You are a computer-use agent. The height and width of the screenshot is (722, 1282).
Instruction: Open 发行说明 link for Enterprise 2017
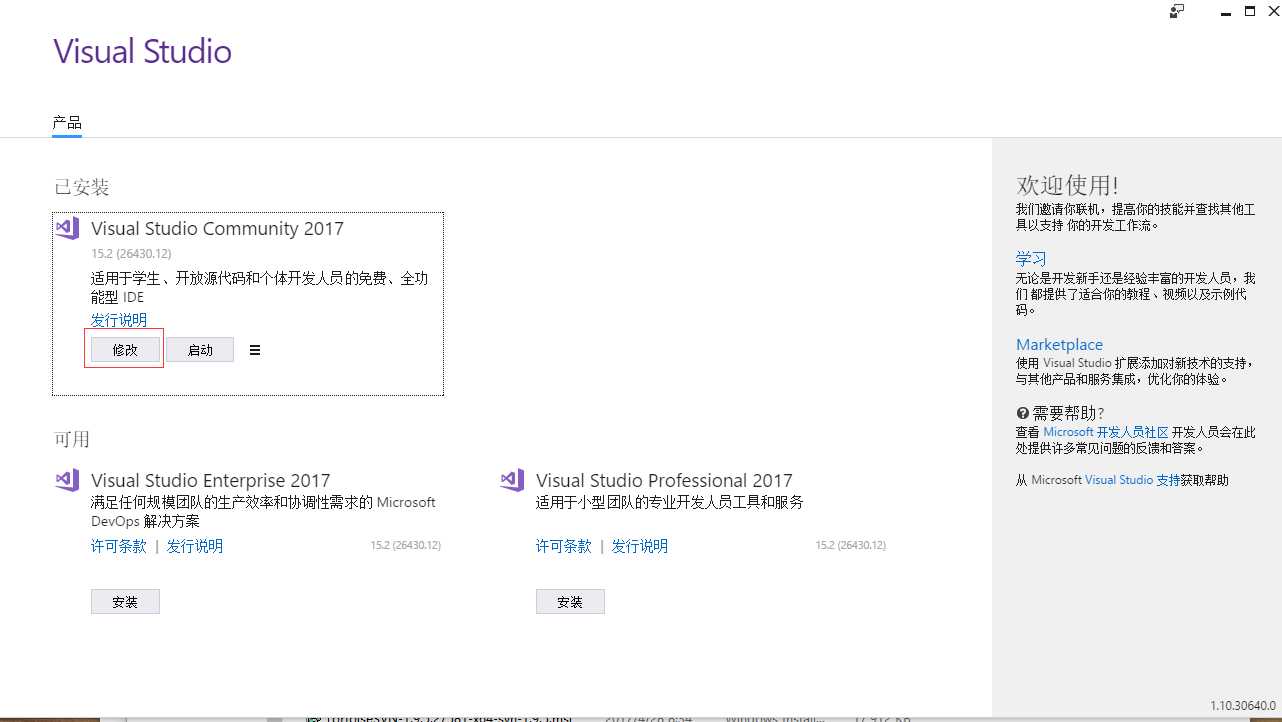point(195,546)
